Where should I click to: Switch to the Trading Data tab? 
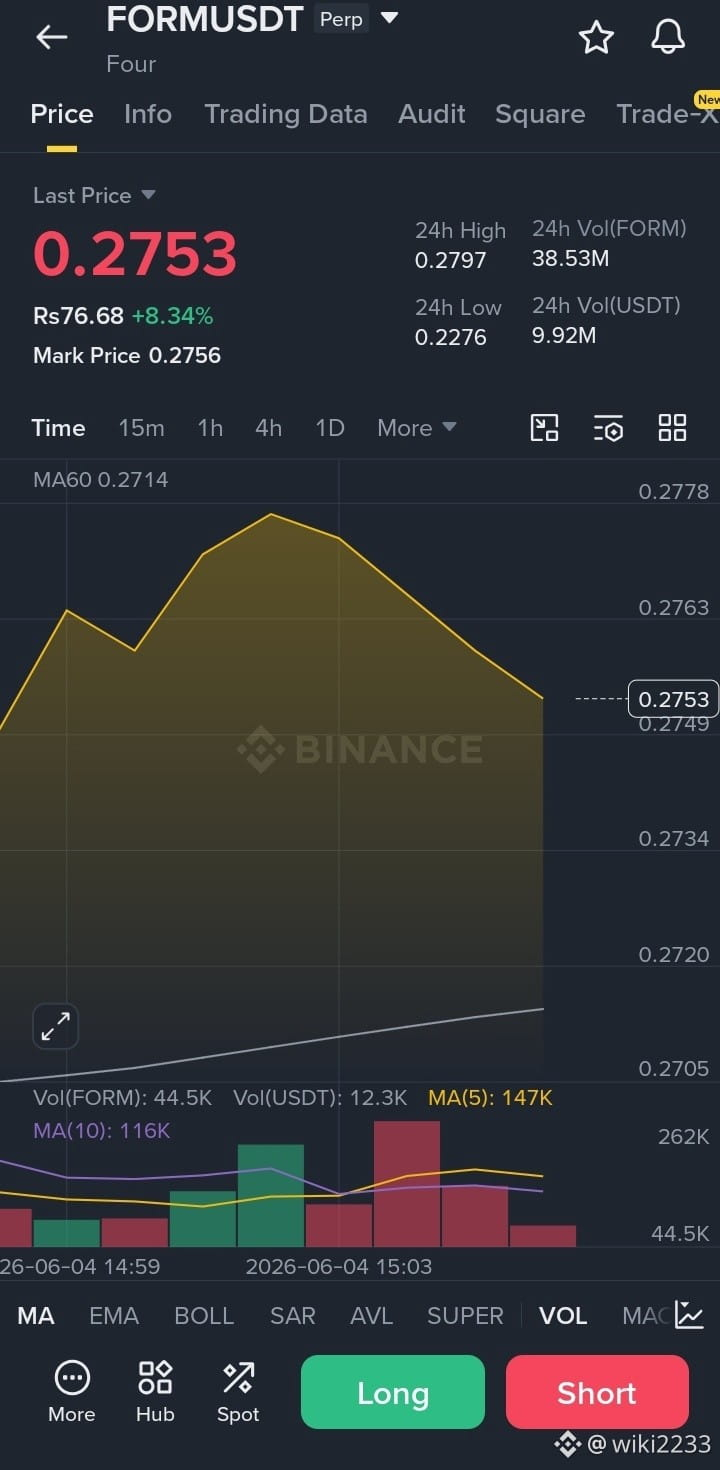coord(286,114)
